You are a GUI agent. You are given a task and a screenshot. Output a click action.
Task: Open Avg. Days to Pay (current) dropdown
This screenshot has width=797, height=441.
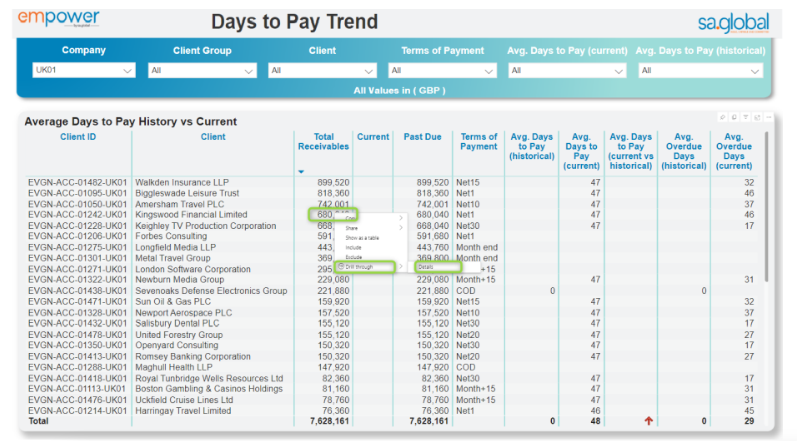(567, 71)
